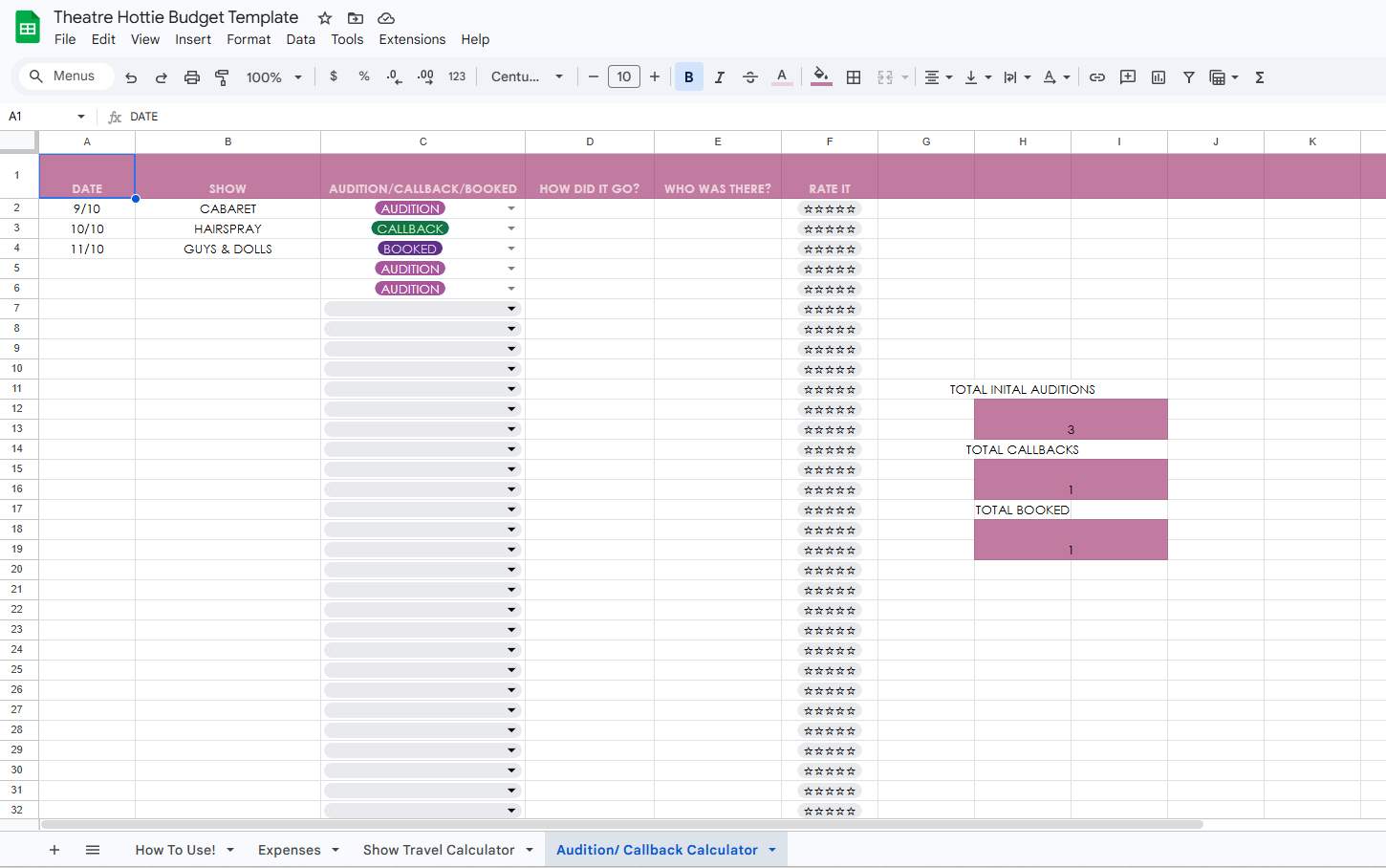Screen dimensions: 1386x868
Task: Open dropdown for HAIRSPRAY callback status
Action: [x=511, y=228]
